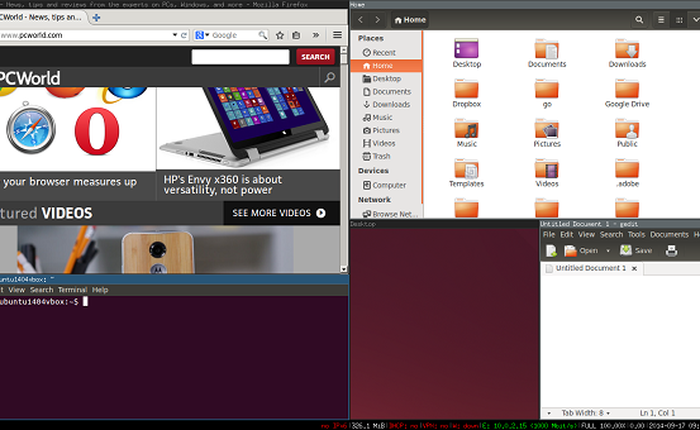The height and width of the screenshot is (430, 700).
Task: Open the Help menu in the terminal
Action: click(100, 290)
